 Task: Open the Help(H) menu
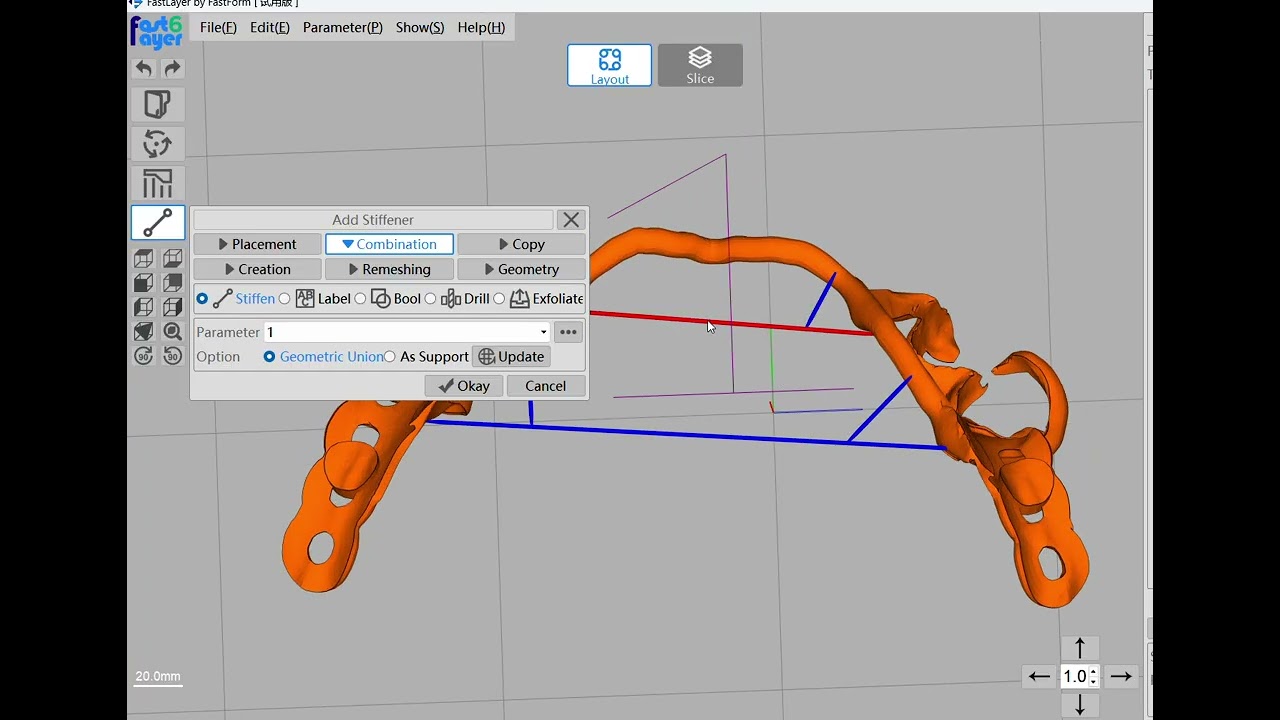[481, 27]
